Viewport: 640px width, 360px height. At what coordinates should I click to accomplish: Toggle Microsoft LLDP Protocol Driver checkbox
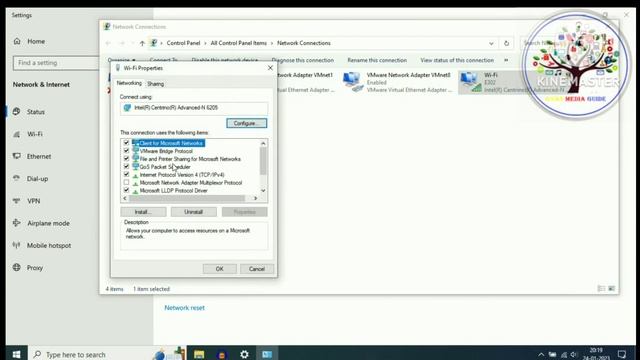(x=127, y=190)
